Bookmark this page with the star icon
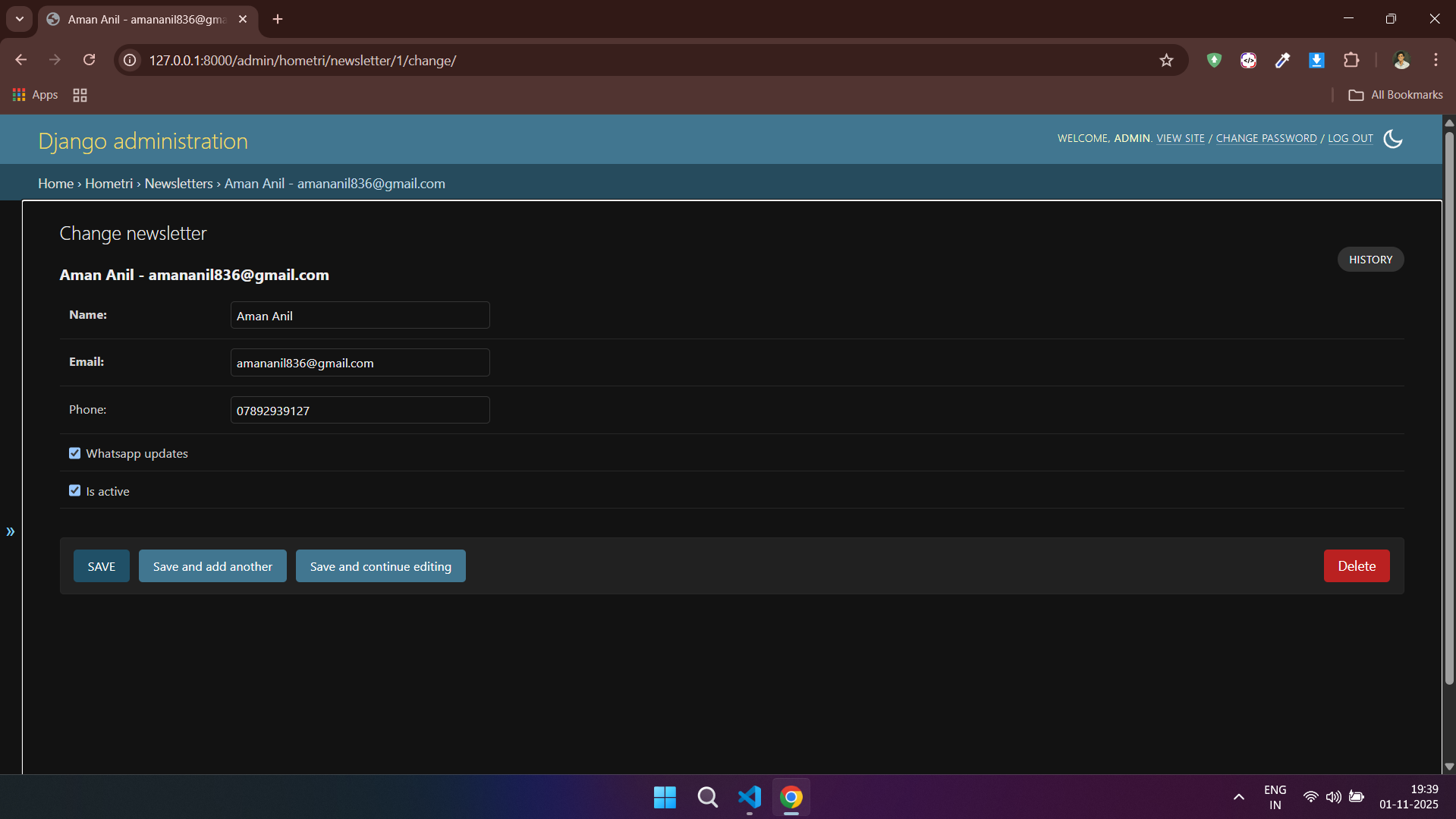Image resolution: width=1456 pixels, height=819 pixels. click(x=1166, y=60)
